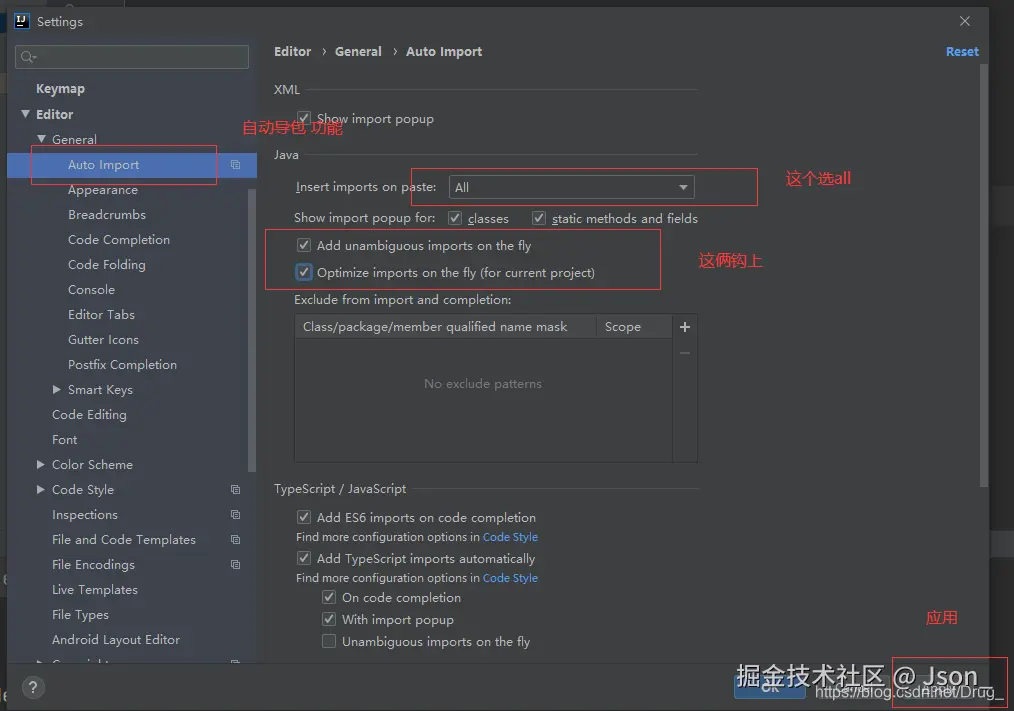Open the Insert imports on paste dropdown
The width and height of the screenshot is (1014, 711).
tap(572, 188)
